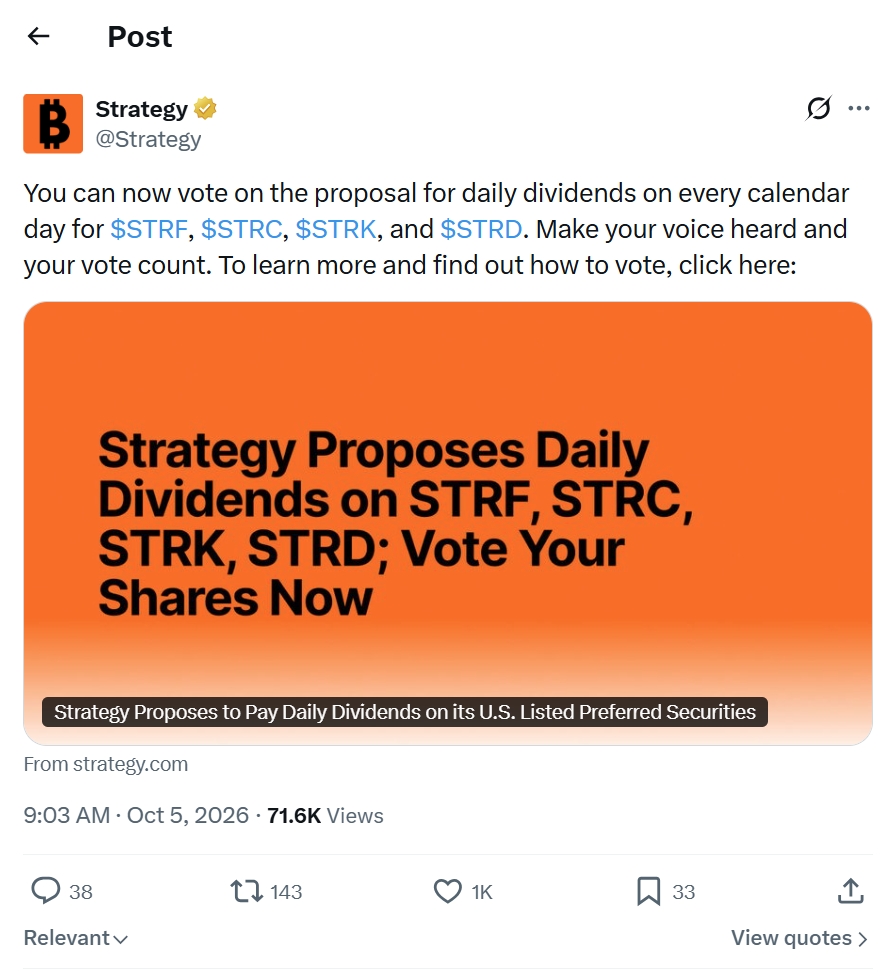The width and height of the screenshot is (889, 972).
Task: Bookmark this post
Action: 648,891
